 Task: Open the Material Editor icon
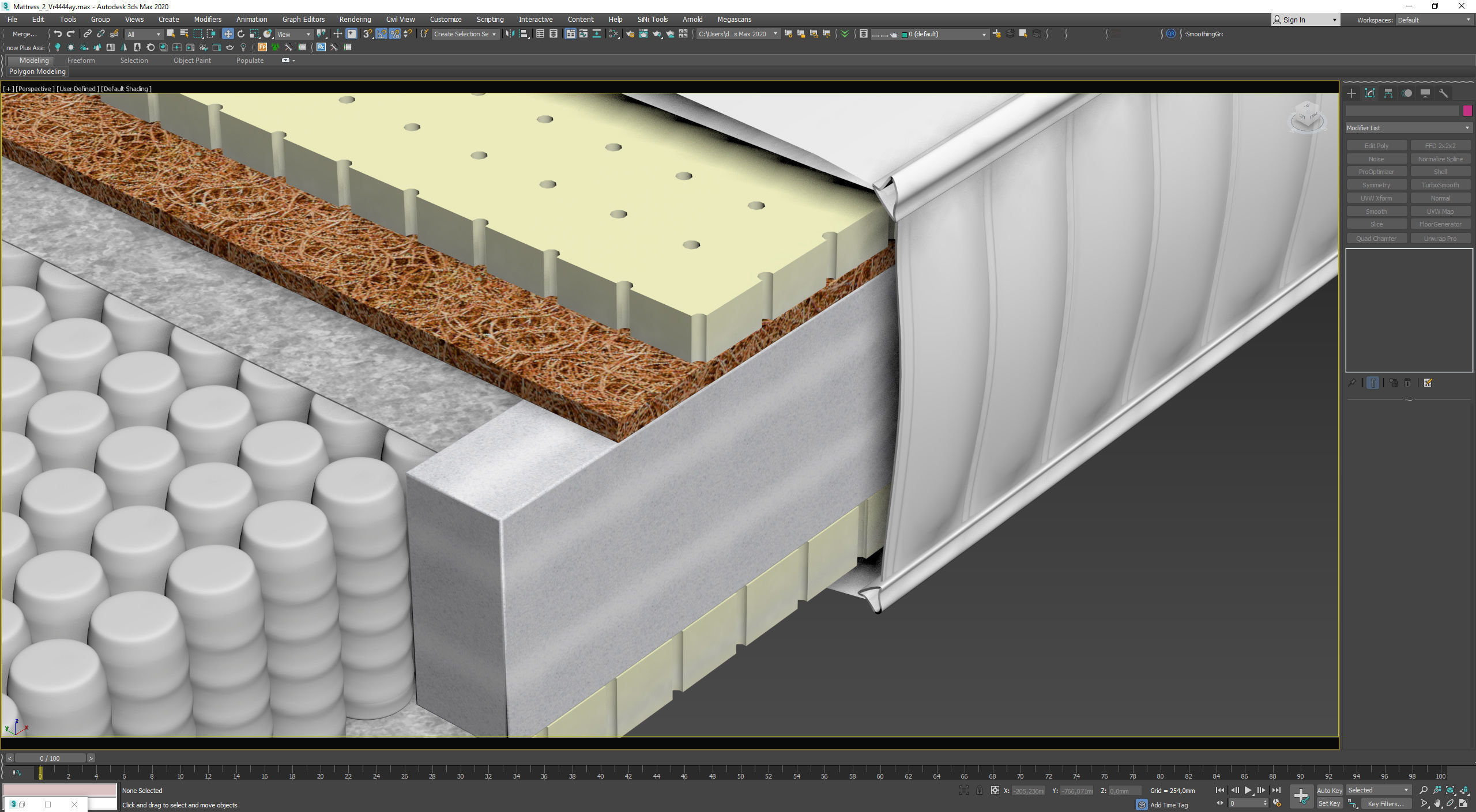click(614, 34)
